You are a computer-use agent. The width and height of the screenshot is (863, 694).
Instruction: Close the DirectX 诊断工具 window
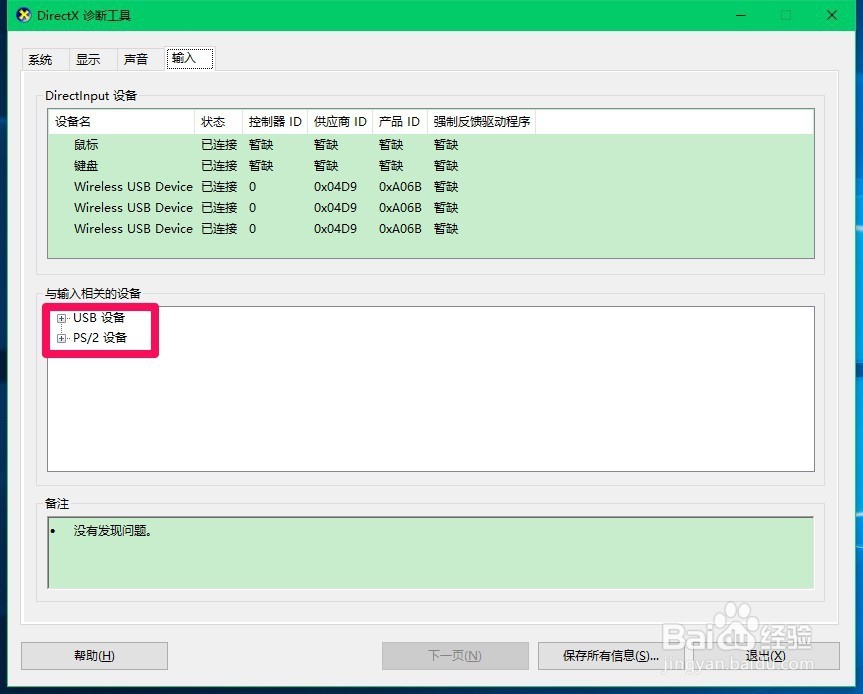click(x=832, y=15)
